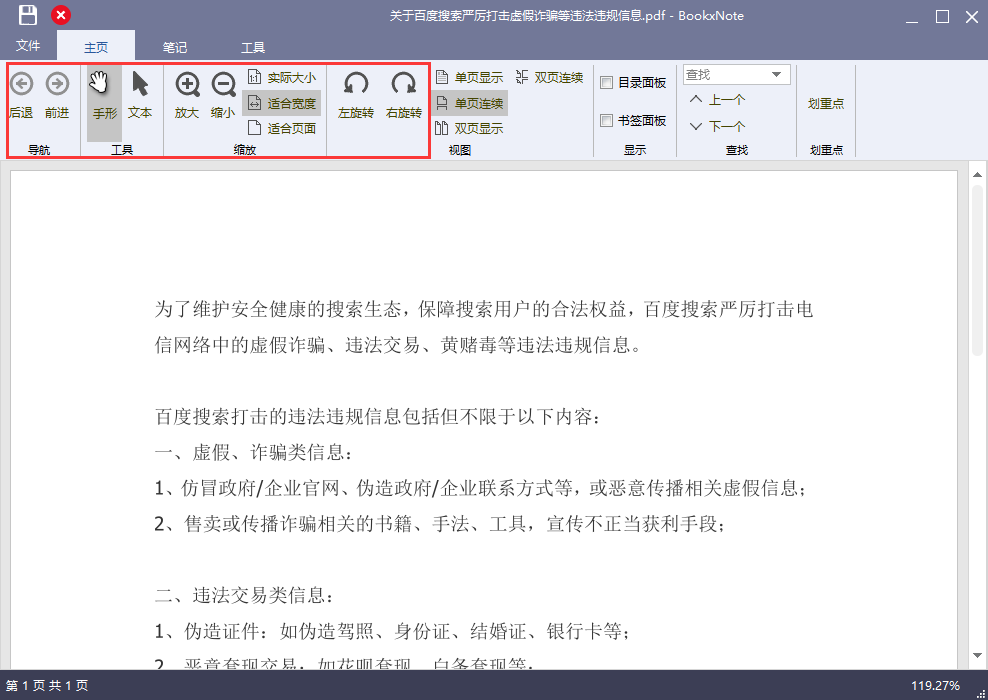Click the window title text BookxNote

tap(711, 16)
